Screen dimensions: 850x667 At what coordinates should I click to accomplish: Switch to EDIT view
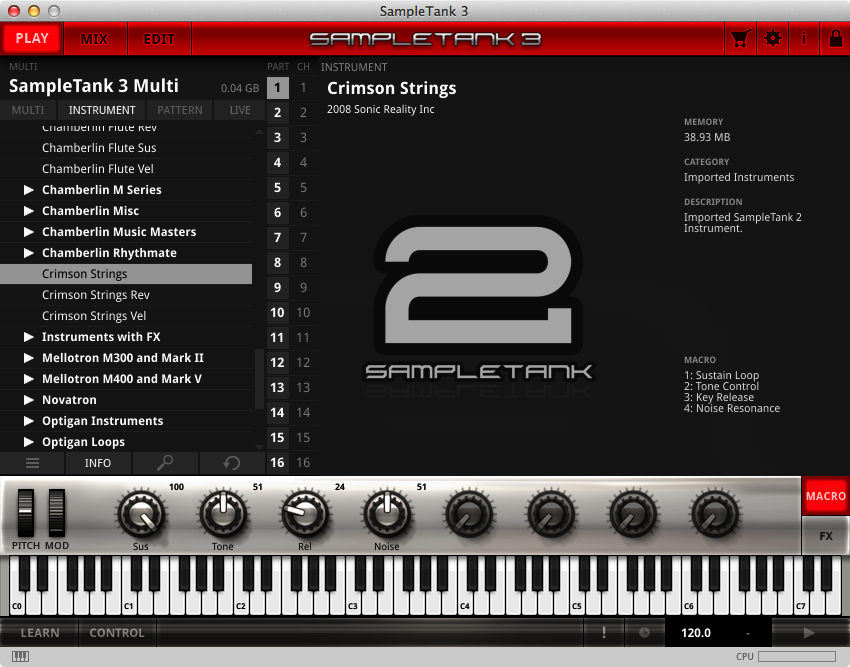159,39
